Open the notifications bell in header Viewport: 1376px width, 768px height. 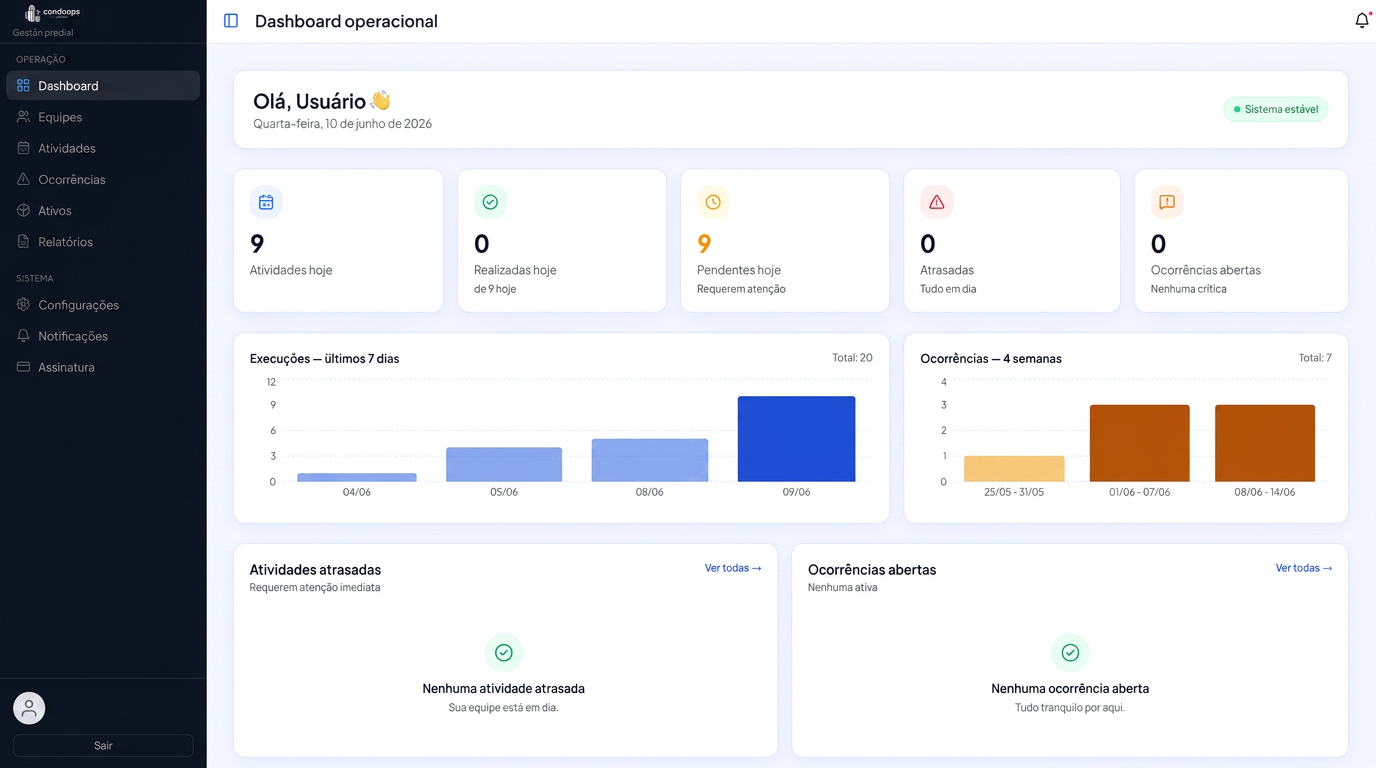[x=1362, y=20]
